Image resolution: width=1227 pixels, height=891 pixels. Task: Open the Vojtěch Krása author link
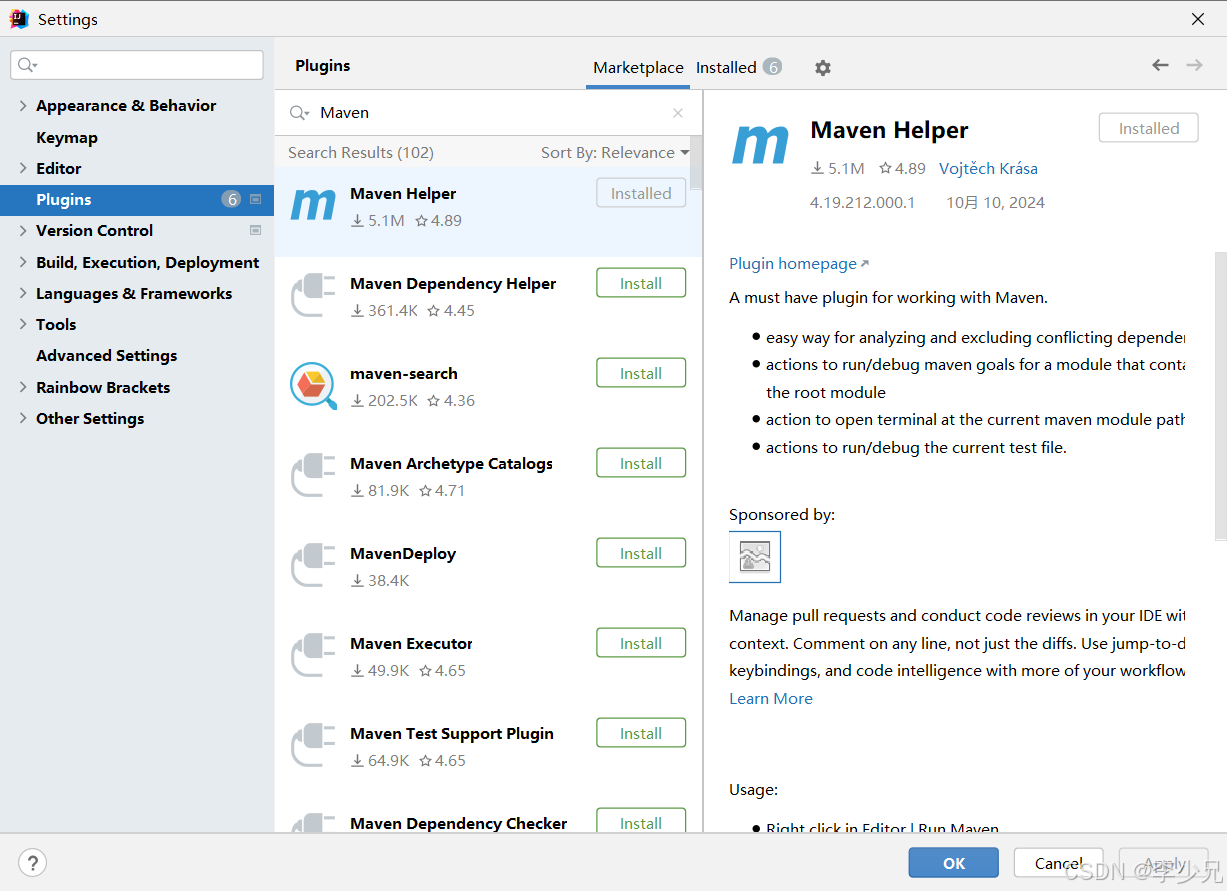point(988,168)
